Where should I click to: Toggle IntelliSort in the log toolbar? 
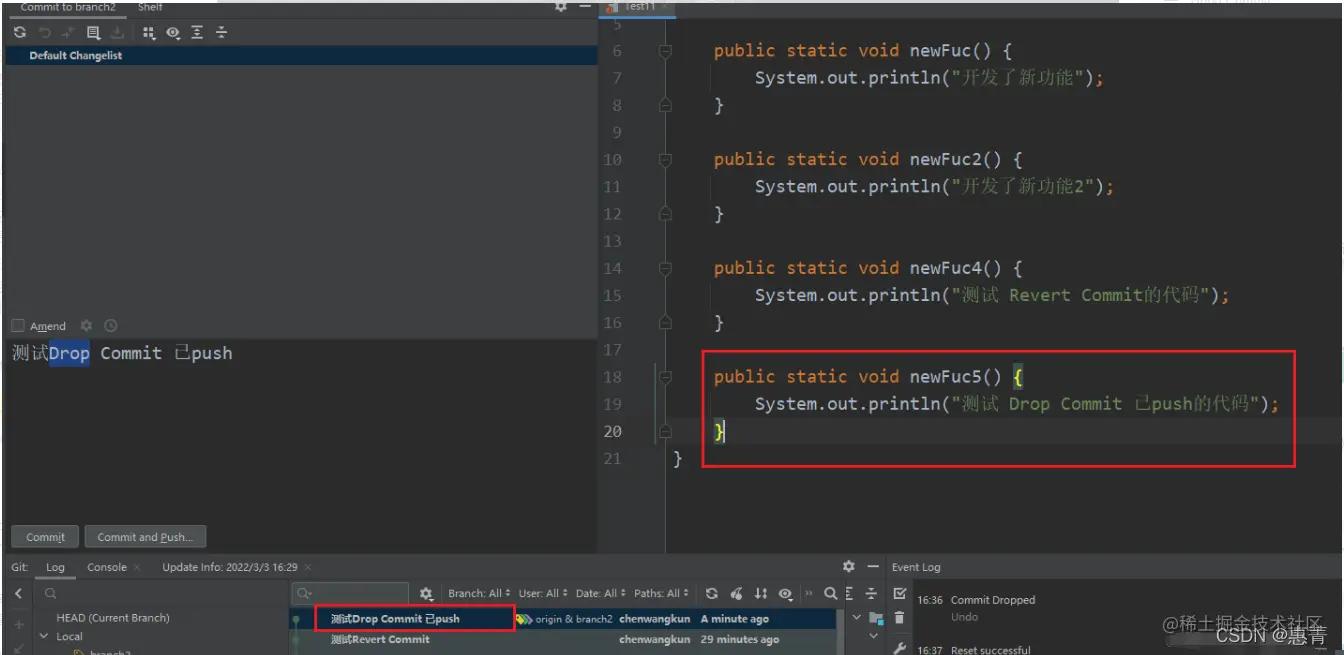[761, 593]
